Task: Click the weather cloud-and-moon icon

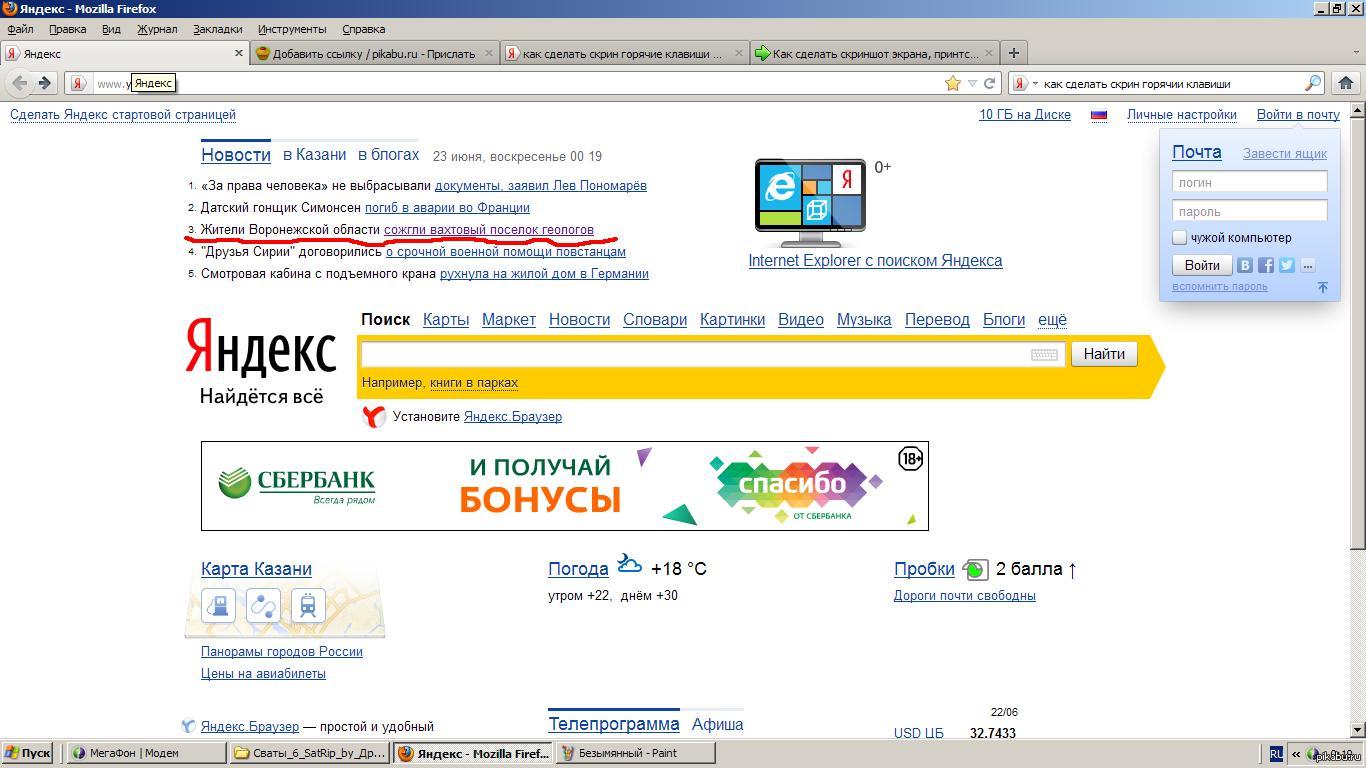Action: pos(629,564)
